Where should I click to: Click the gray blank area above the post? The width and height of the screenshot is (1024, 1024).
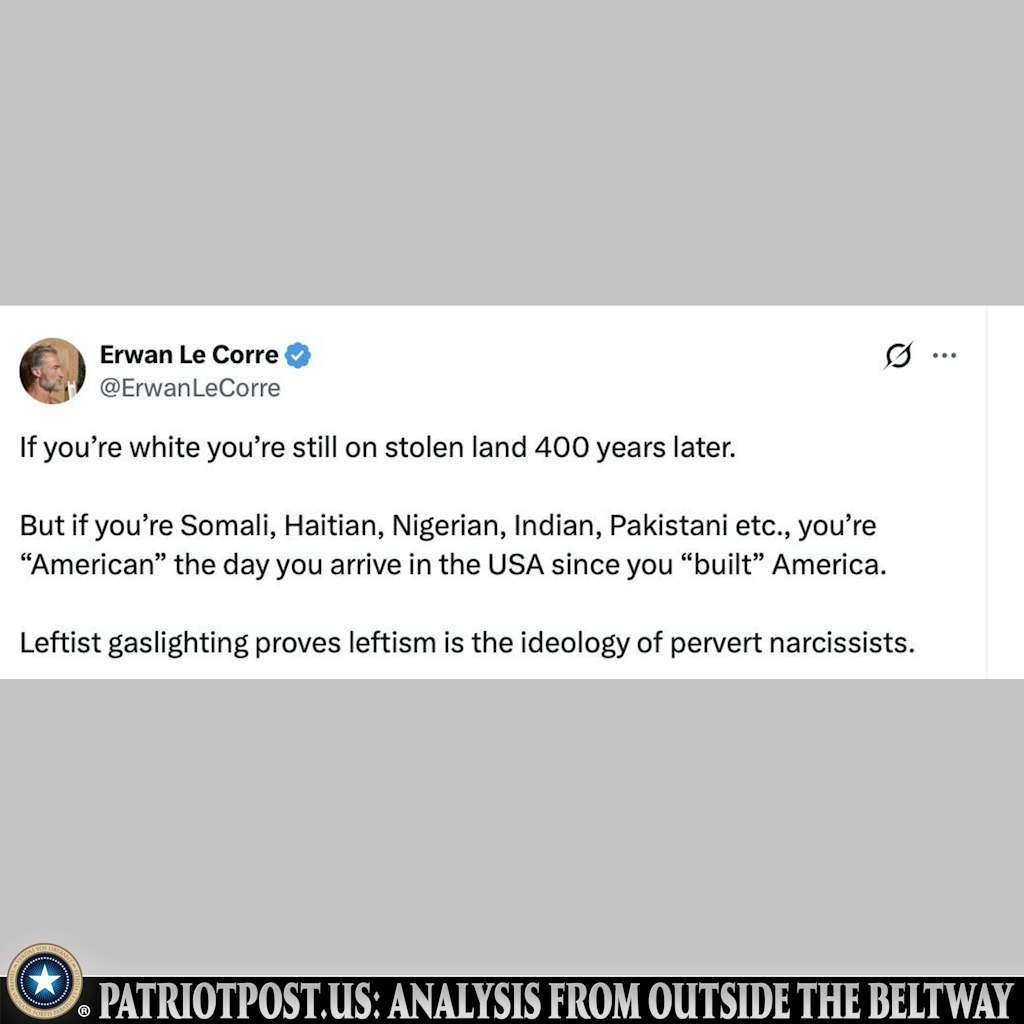[x=512, y=153]
